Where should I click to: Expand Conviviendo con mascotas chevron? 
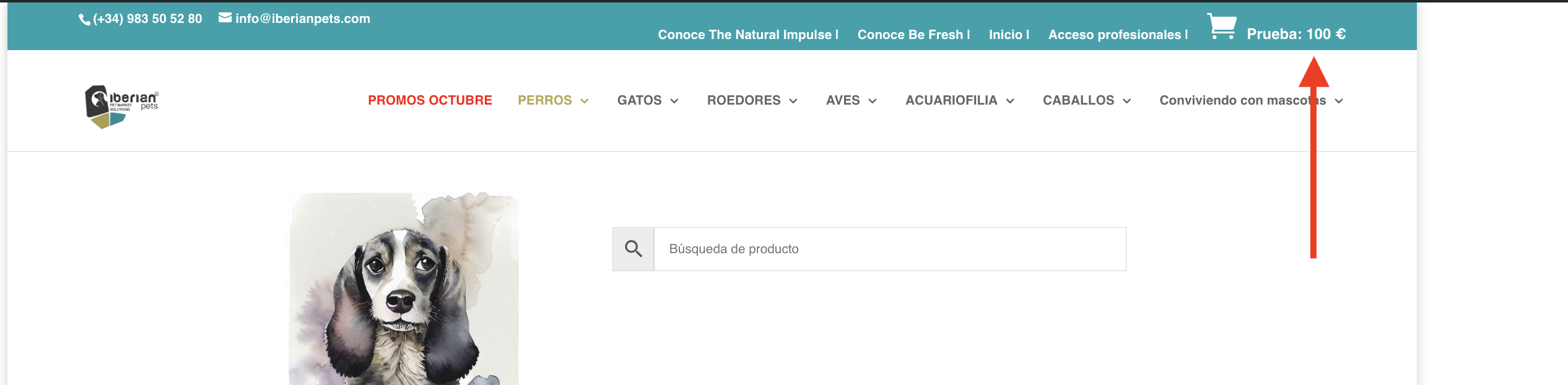tap(1339, 101)
